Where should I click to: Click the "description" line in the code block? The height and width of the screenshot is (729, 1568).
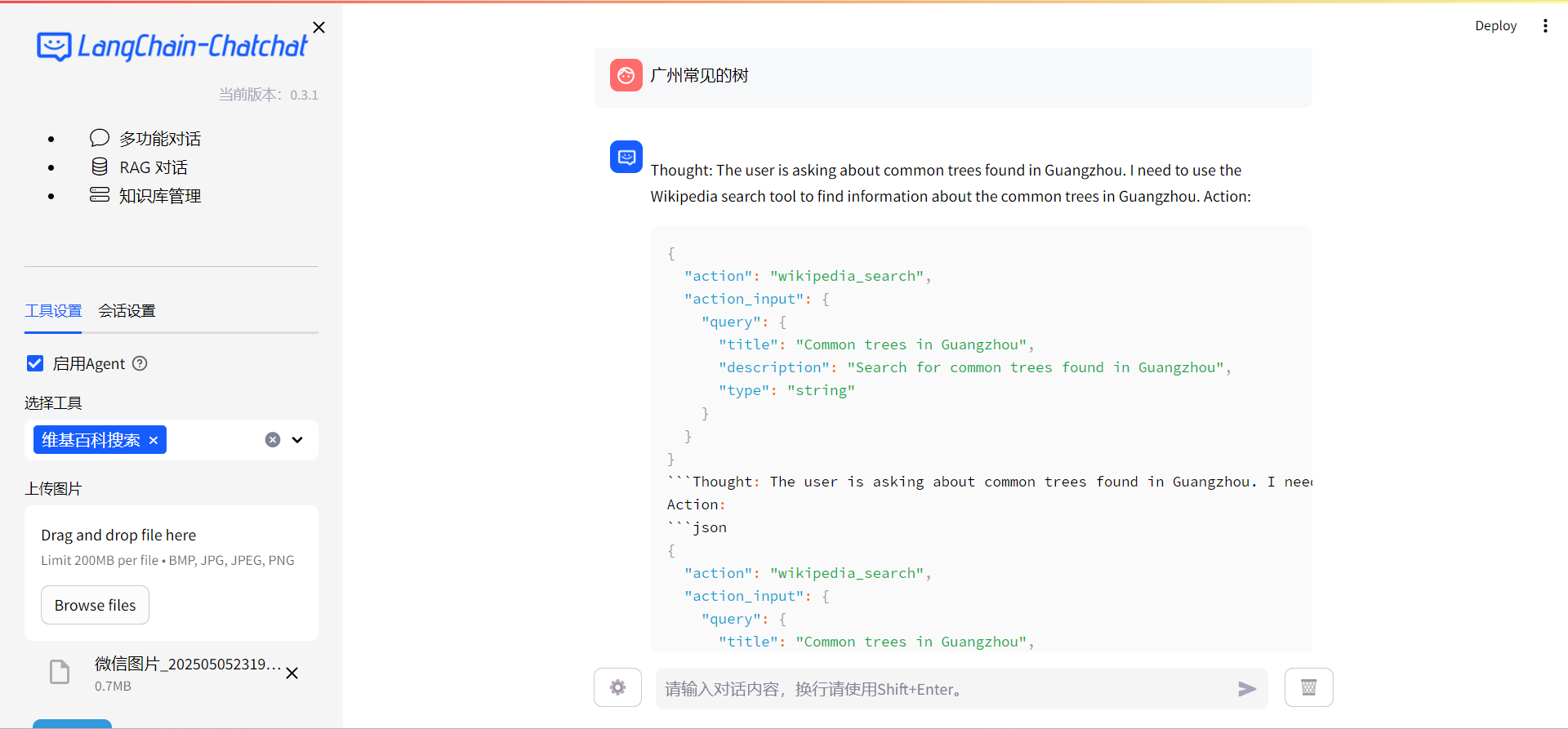coord(974,367)
